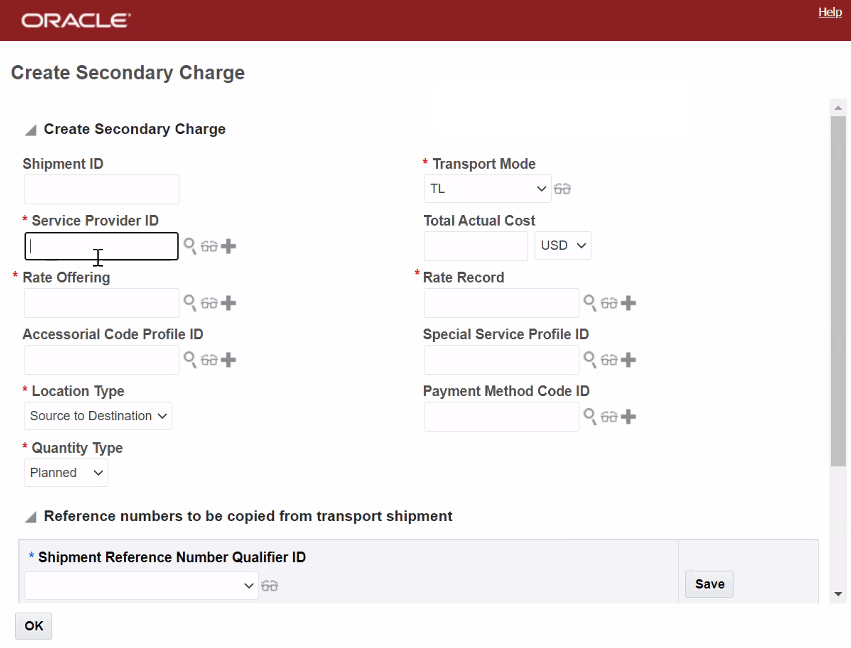Click plus icon next to Service Provider ID
The image size is (851, 648).
click(x=229, y=246)
